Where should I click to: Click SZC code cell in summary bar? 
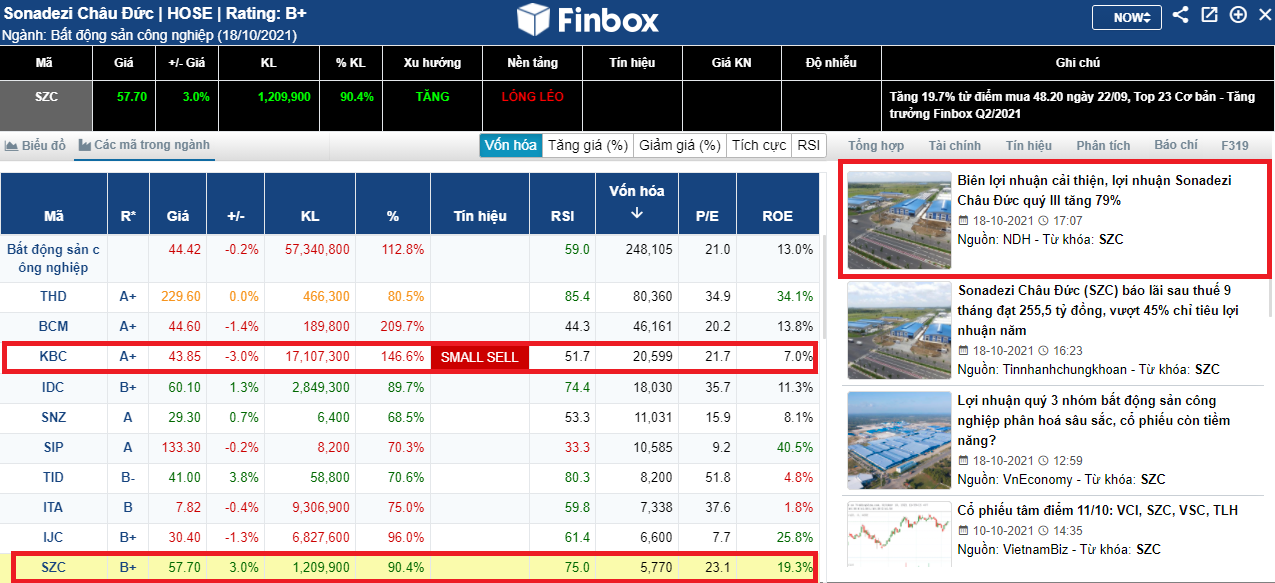pos(45,103)
